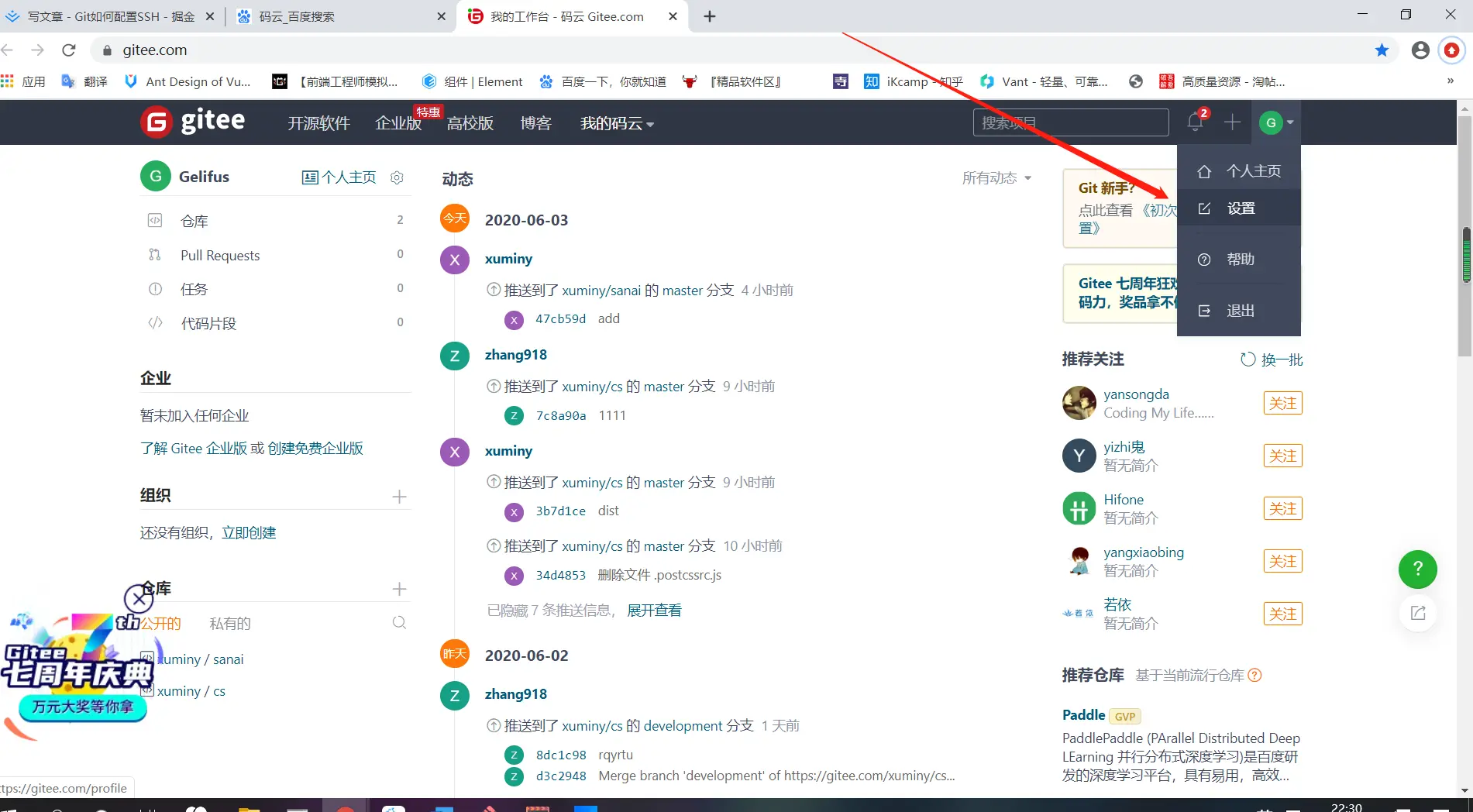Open the Paddle recommended repository
The height and width of the screenshot is (812, 1473).
point(1083,715)
